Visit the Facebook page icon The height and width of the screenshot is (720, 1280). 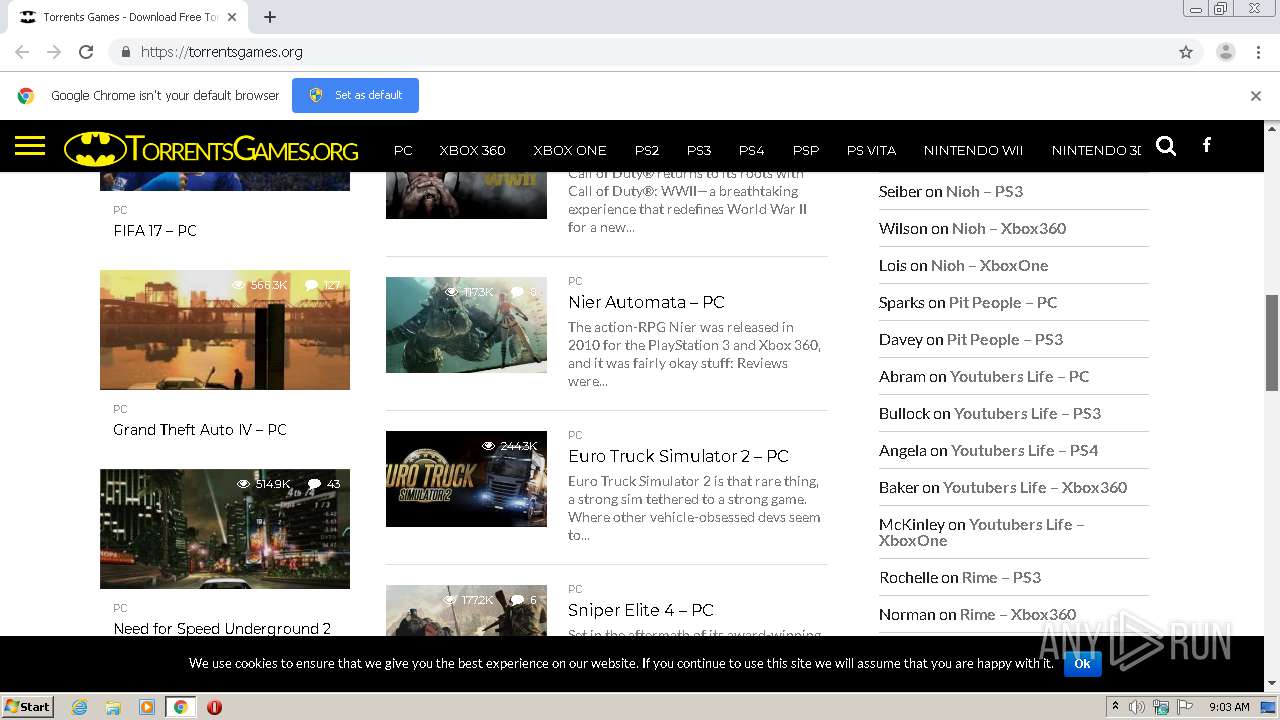click(x=1207, y=146)
